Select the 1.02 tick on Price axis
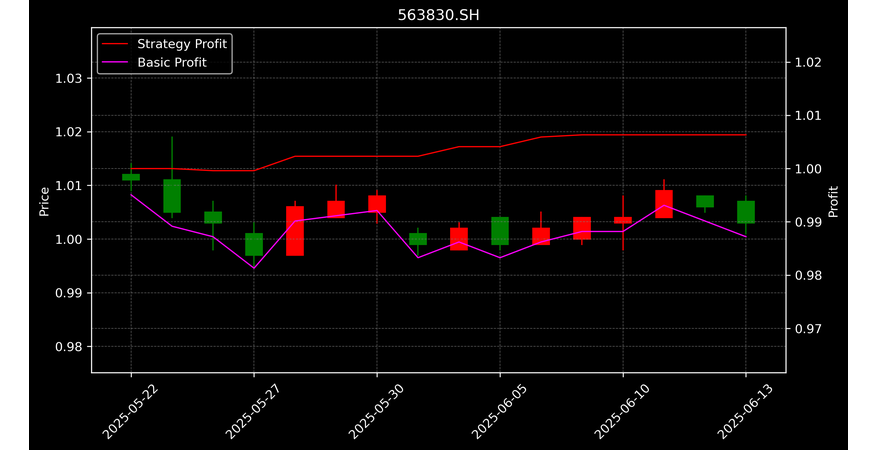The image size is (878, 450). pos(69,132)
